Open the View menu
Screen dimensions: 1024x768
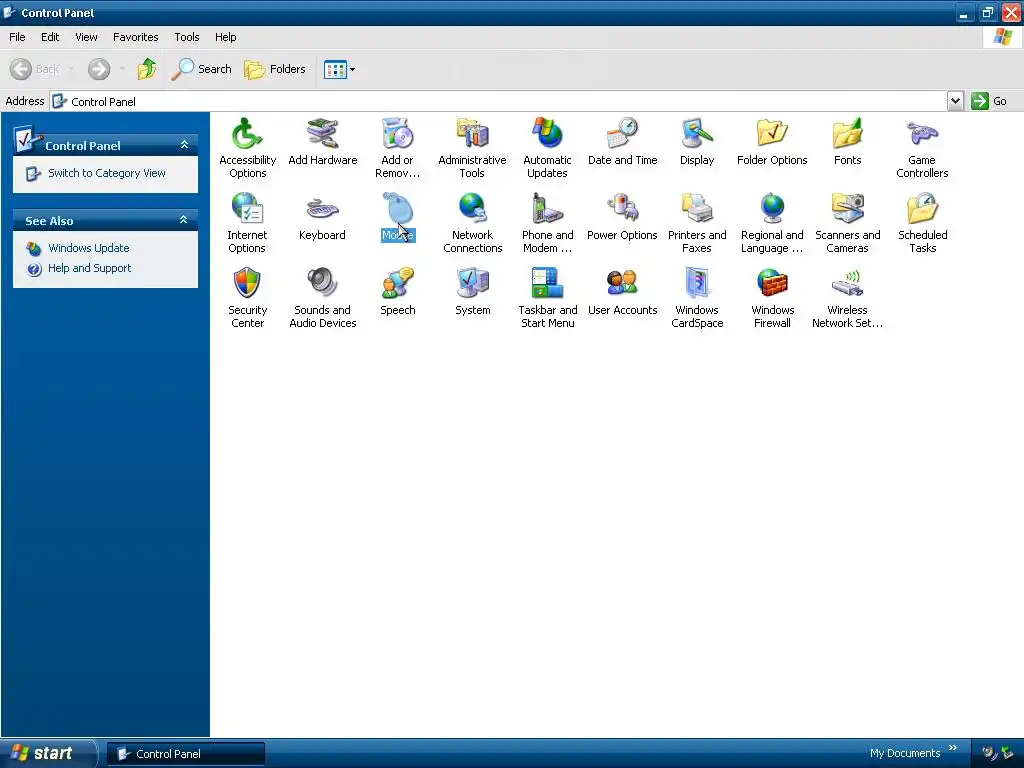coord(86,37)
